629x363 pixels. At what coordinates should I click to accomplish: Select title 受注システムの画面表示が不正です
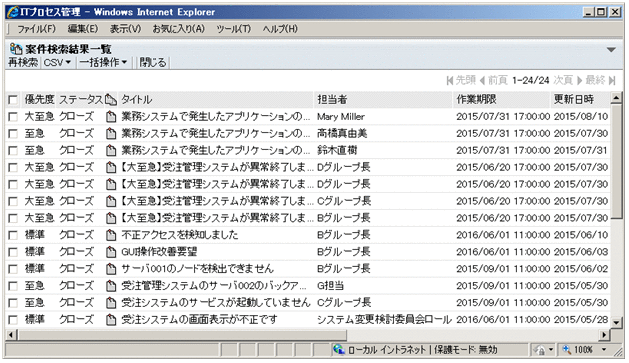click(x=199, y=320)
